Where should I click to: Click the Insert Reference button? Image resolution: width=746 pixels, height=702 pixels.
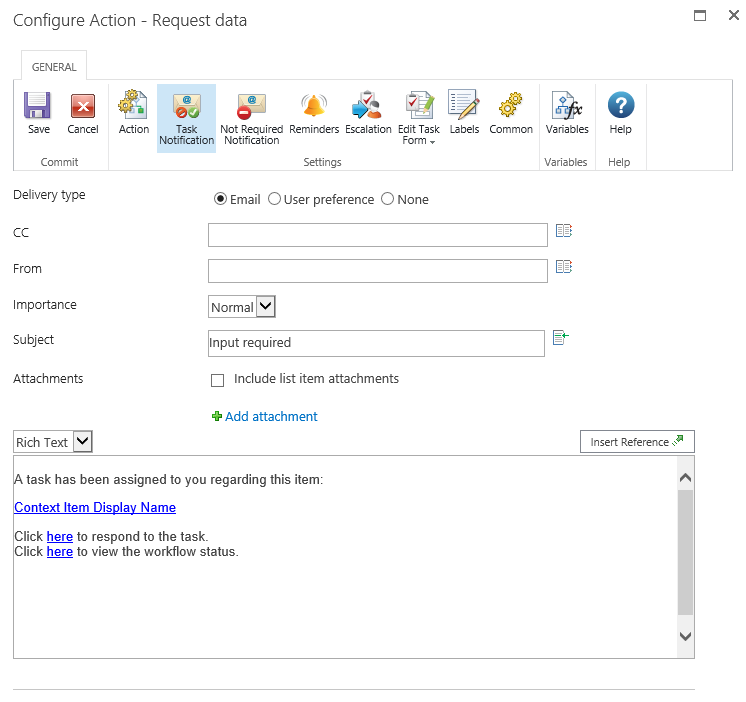637,442
